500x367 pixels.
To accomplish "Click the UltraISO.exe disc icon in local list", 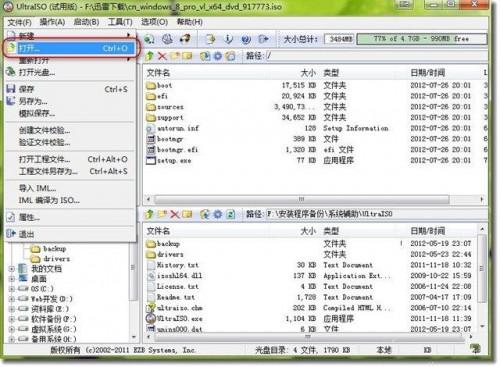I will pos(151,318).
